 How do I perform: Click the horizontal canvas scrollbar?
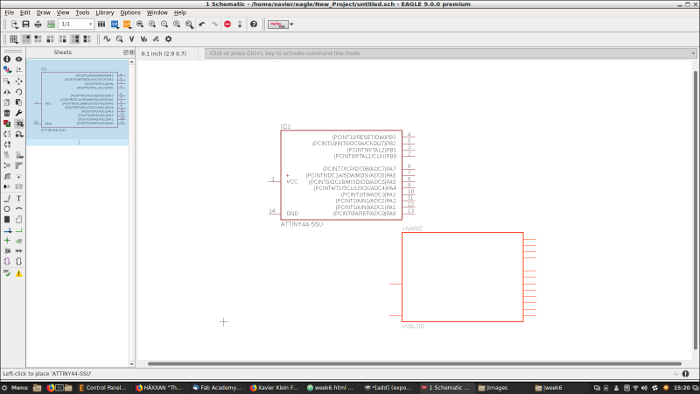(414, 364)
